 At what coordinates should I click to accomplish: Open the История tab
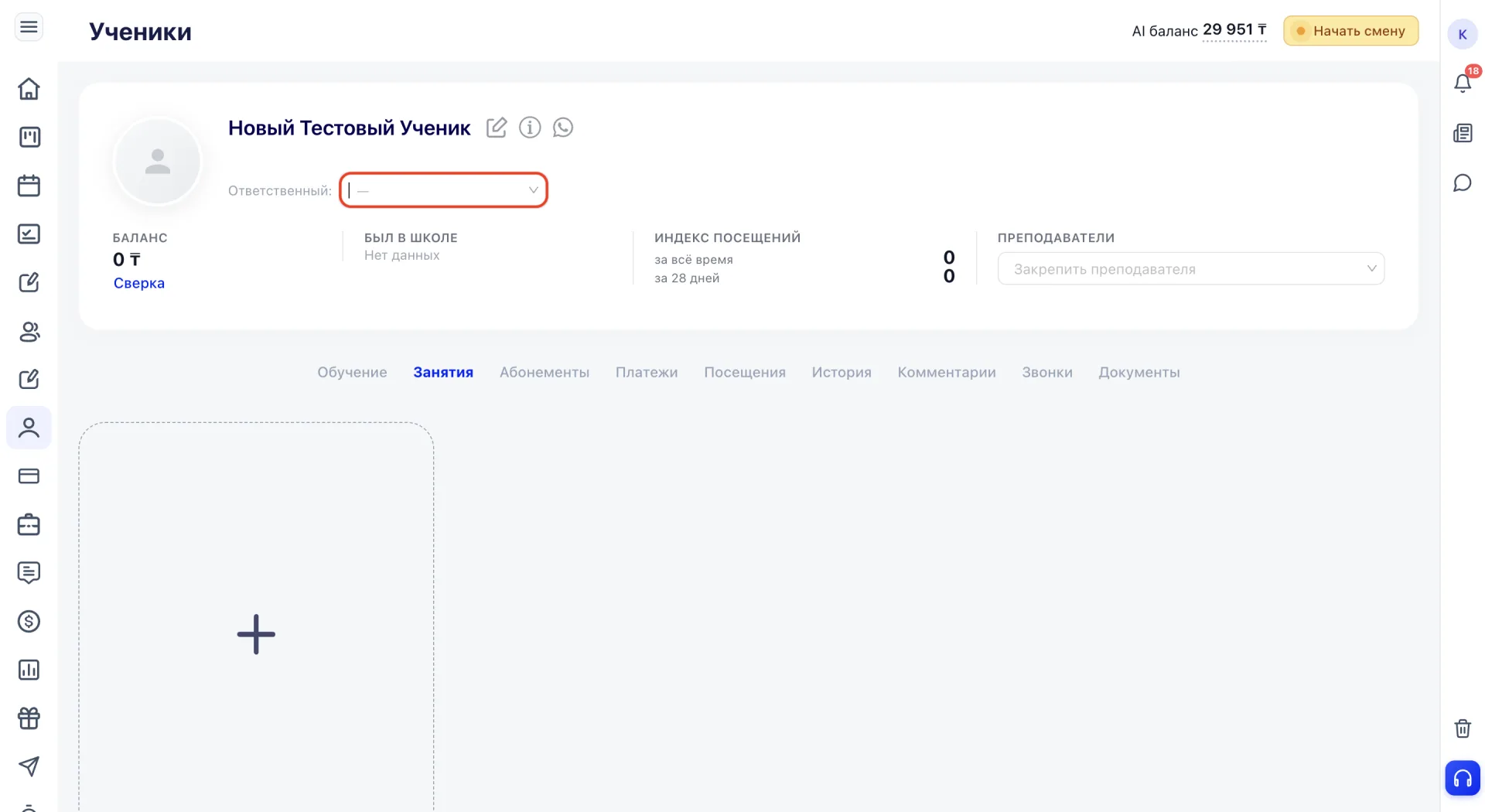(x=841, y=372)
